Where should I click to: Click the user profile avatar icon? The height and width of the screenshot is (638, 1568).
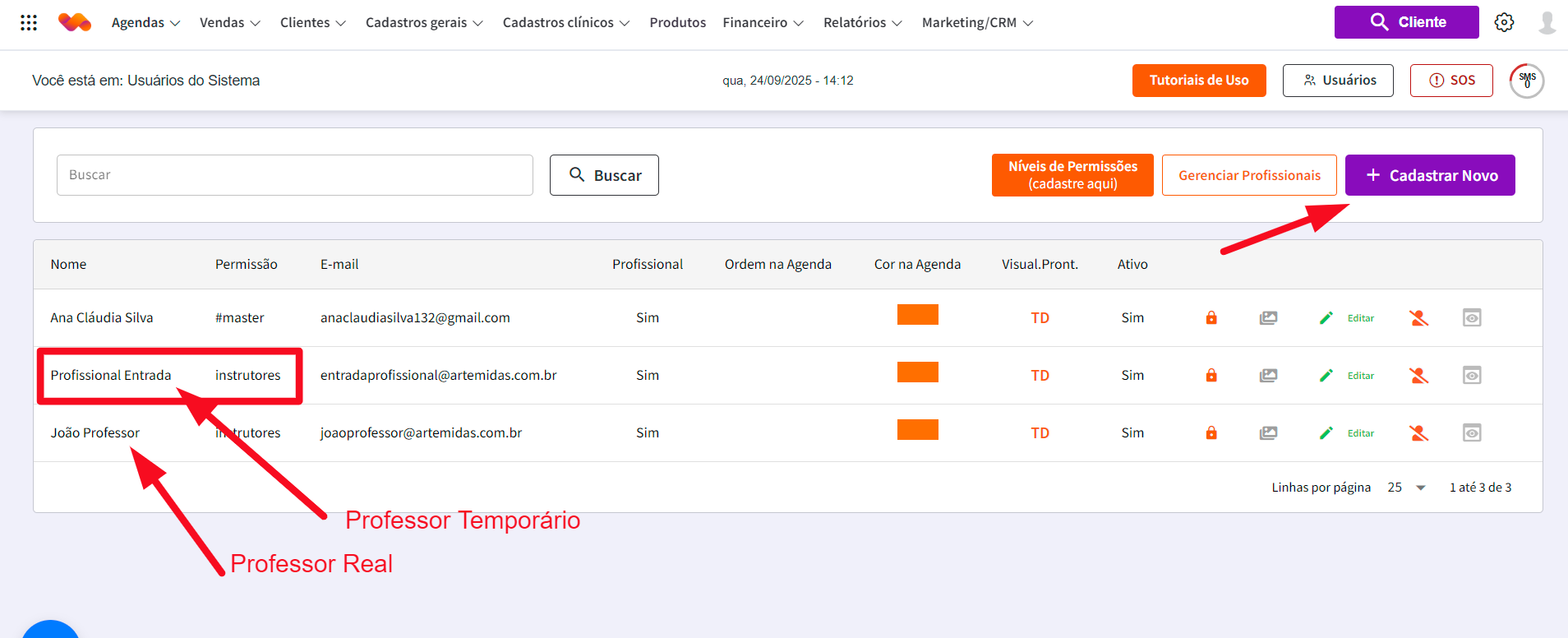(x=1547, y=22)
